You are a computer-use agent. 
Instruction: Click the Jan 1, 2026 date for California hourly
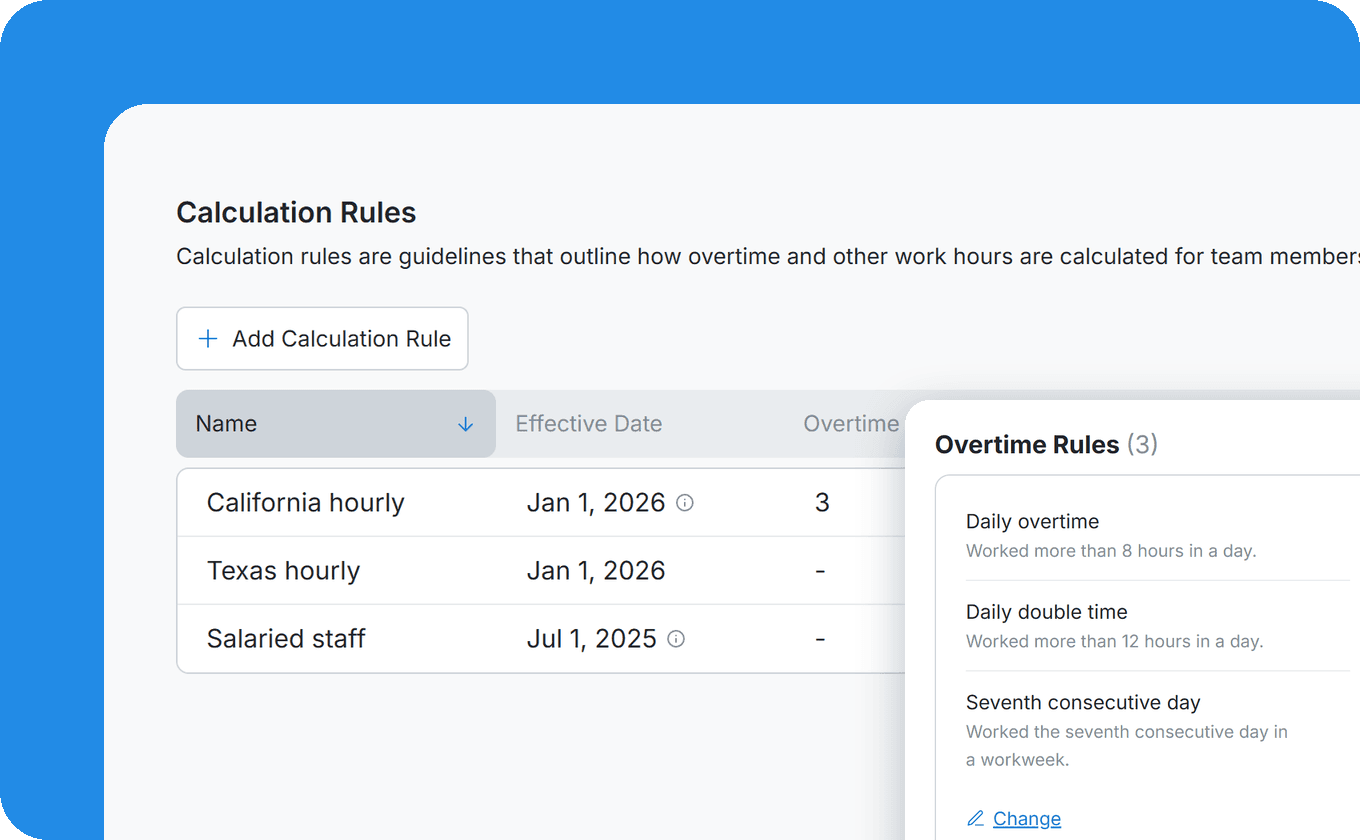click(x=596, y=502)
